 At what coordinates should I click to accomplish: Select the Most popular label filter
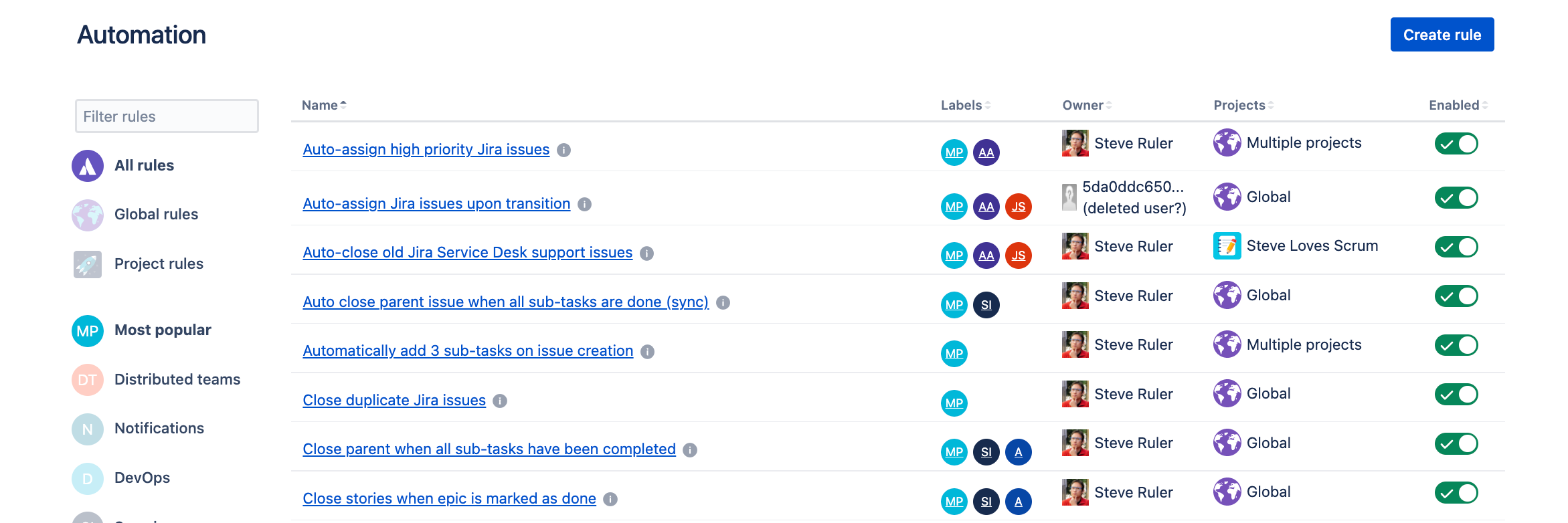[x=162, y=330]
